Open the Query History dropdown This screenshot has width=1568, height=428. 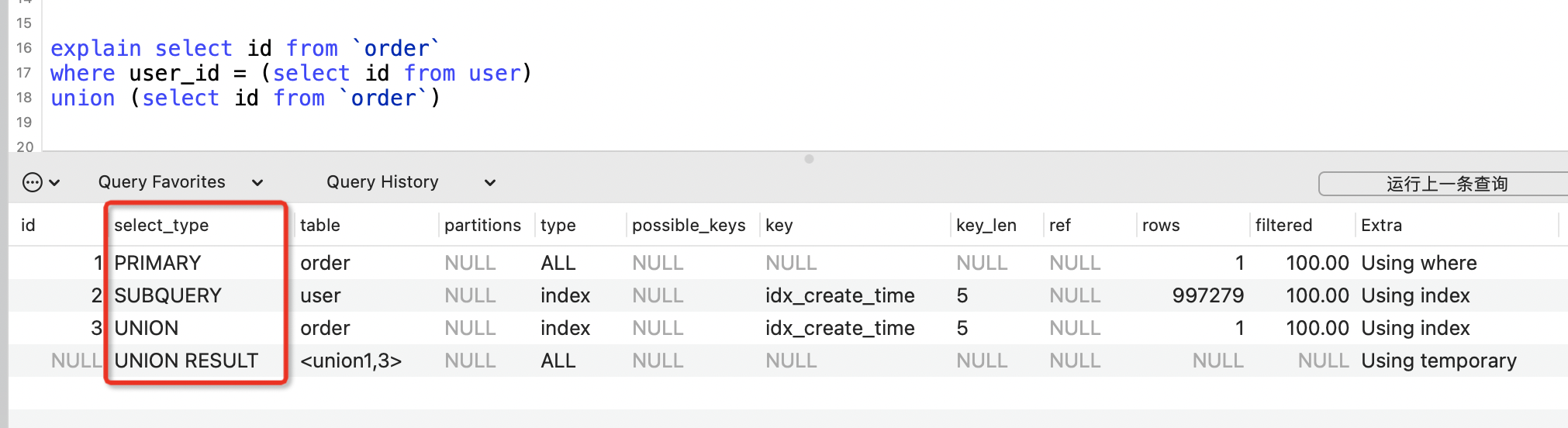411,182
